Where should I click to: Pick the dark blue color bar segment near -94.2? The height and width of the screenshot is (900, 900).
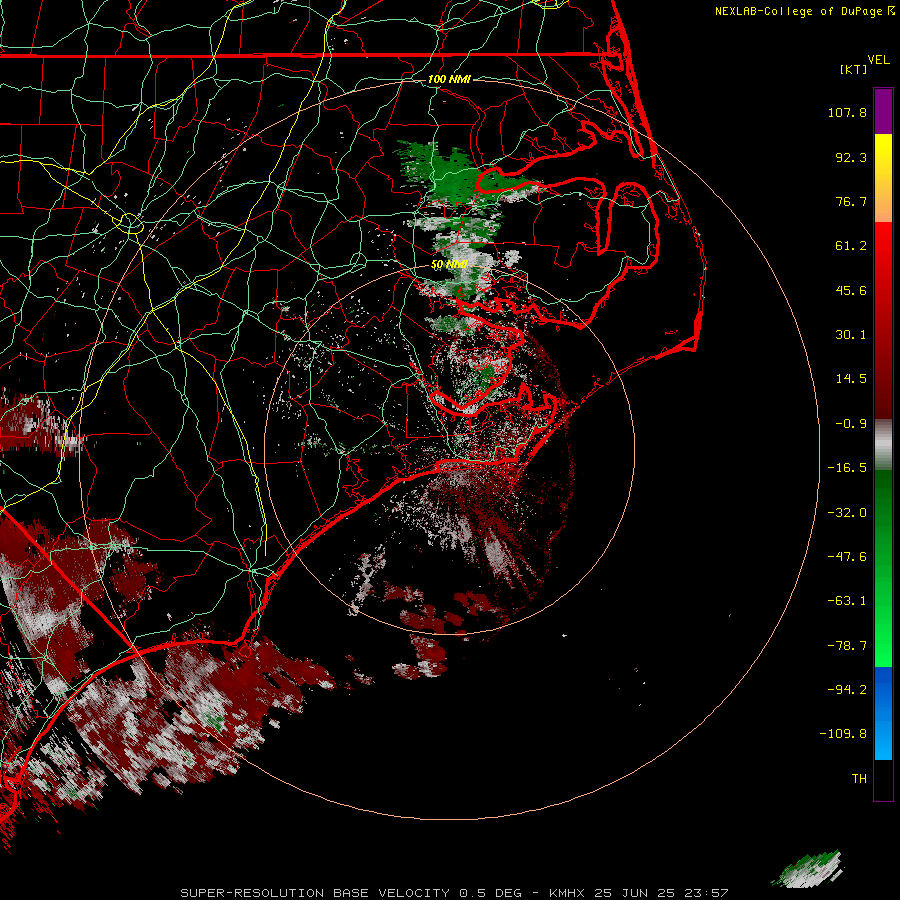(883, 689)
